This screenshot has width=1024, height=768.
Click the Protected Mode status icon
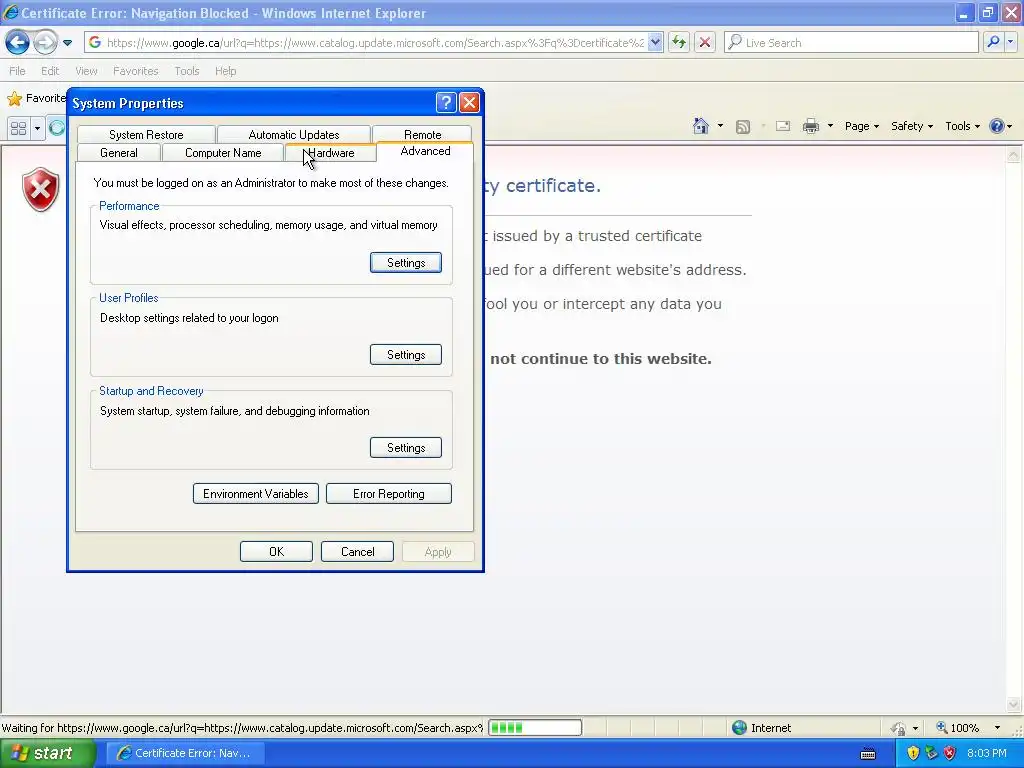pyautogui.click(x=899, y=728)
